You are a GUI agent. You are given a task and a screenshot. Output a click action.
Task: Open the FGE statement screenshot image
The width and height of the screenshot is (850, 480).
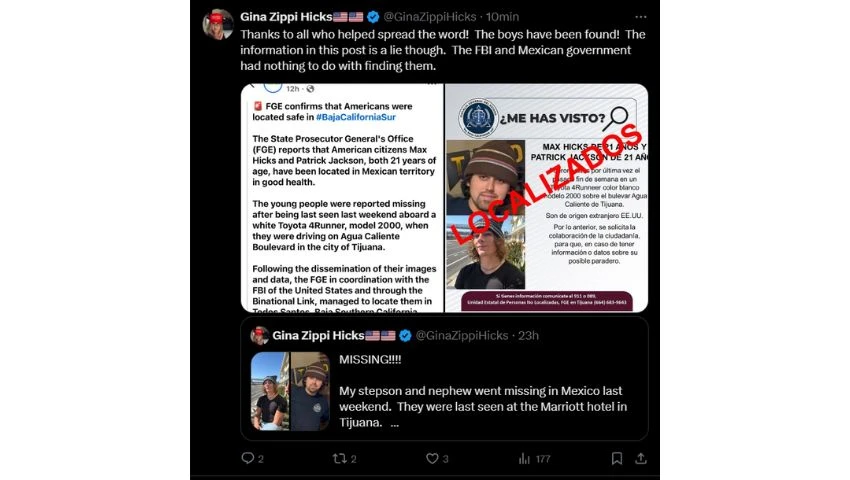click(x=342, y=198)
